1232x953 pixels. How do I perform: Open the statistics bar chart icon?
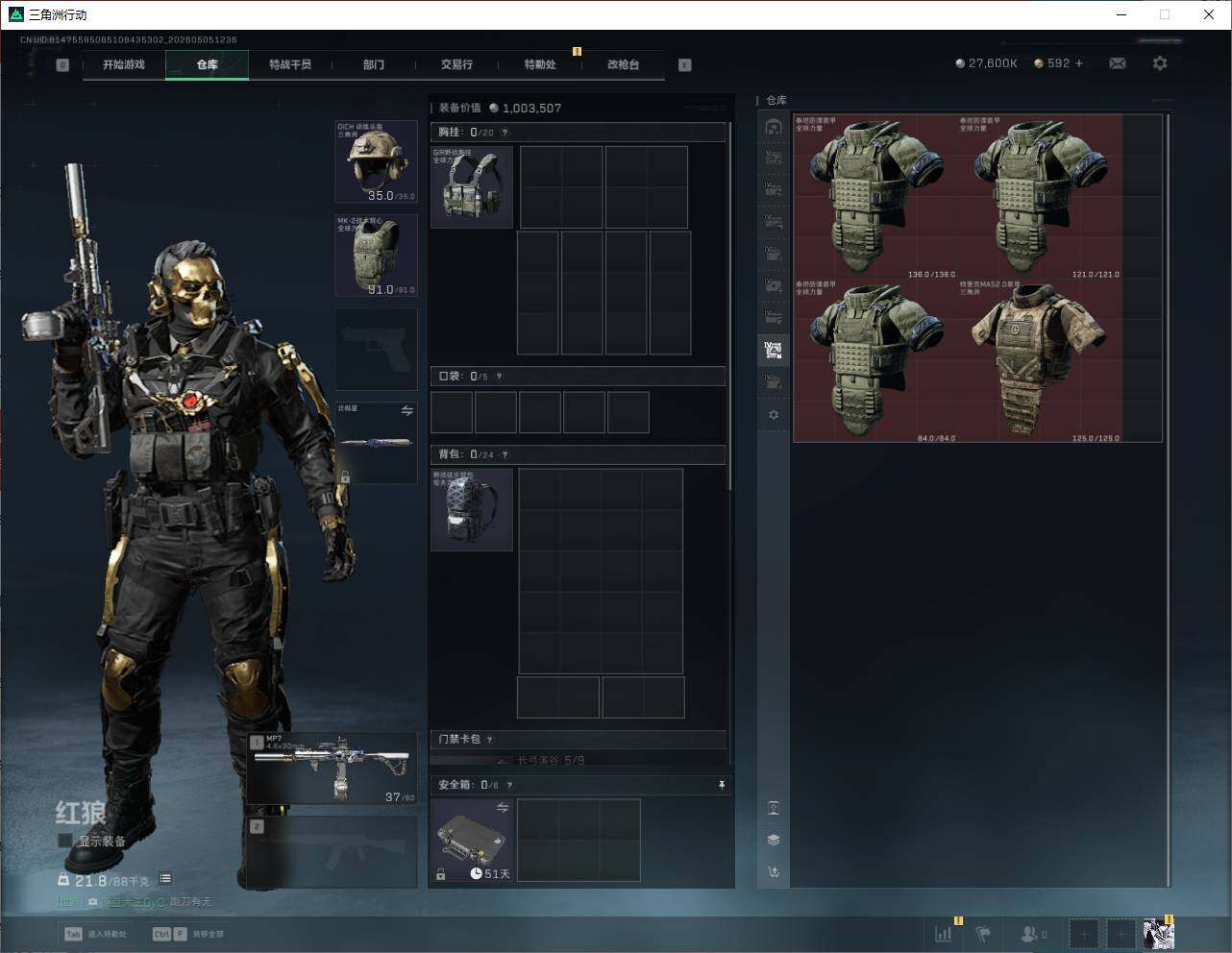click(944, 933)
